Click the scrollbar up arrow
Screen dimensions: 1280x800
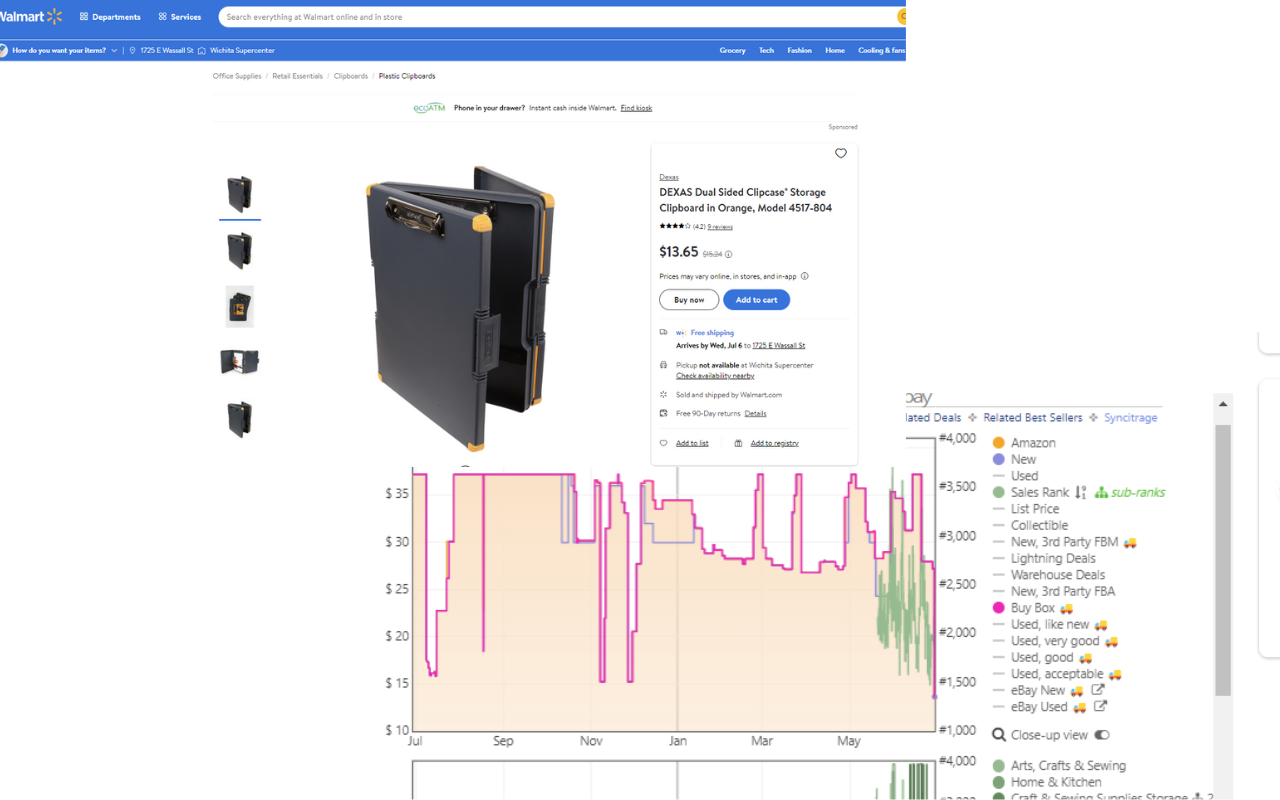tap(1223, 404)
